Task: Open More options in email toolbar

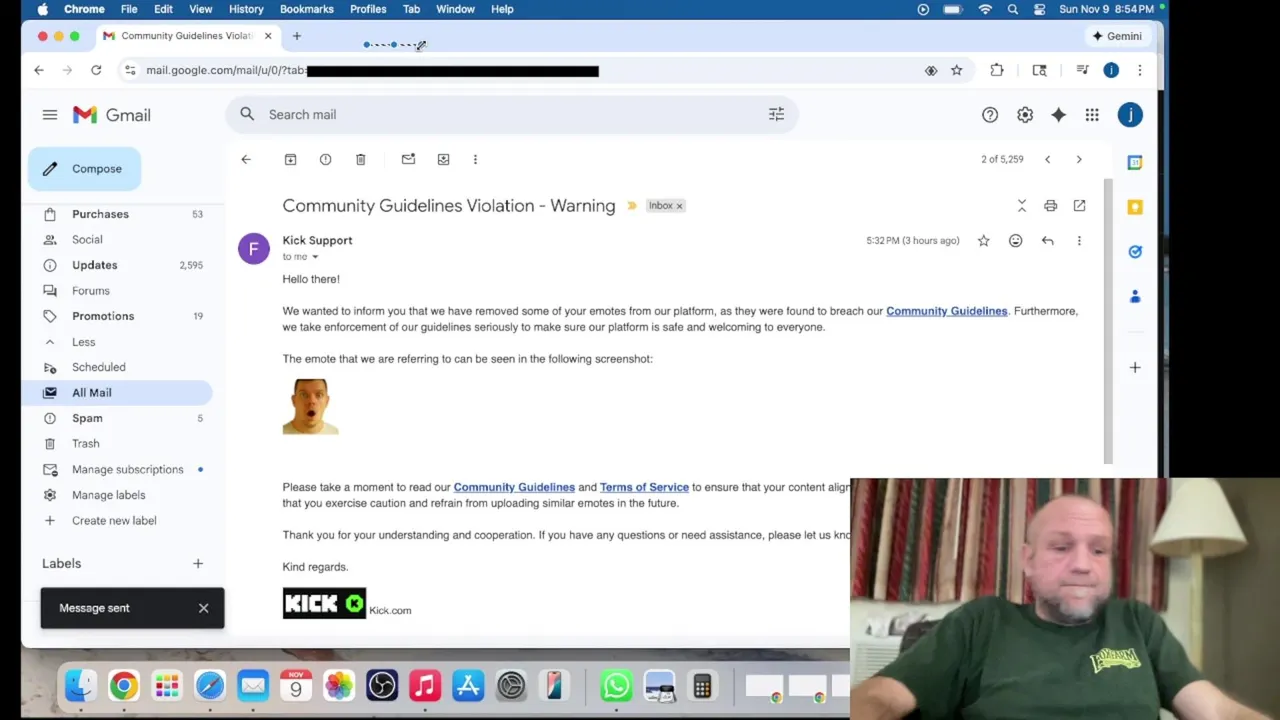Action: (475, 159)
